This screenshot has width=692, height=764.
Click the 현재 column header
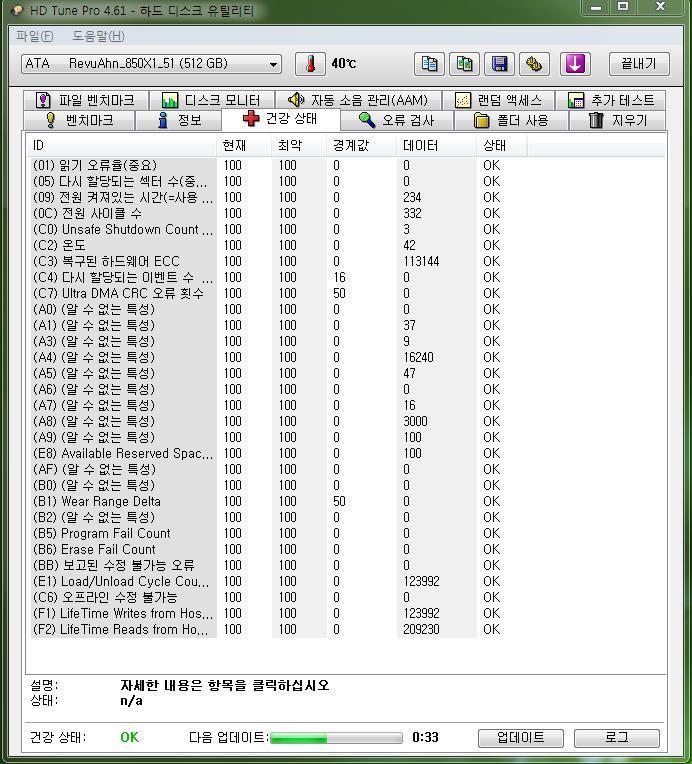244,146
